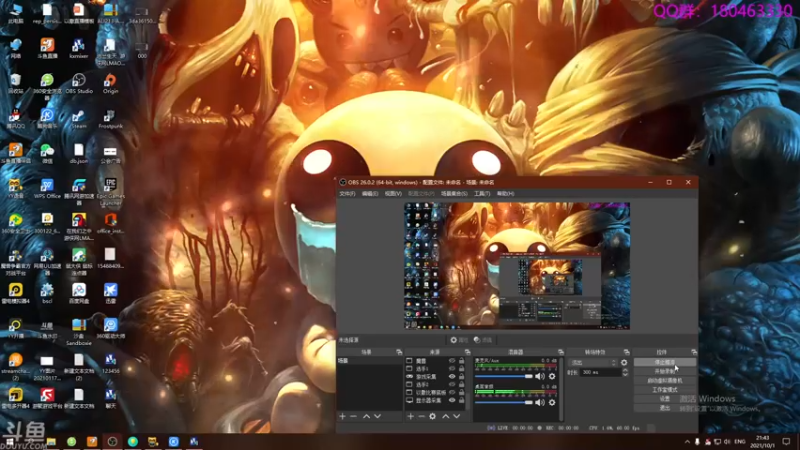800x450 pixels.
Task: Open 微信 desktop shortcut
Action: pos(47,154)
